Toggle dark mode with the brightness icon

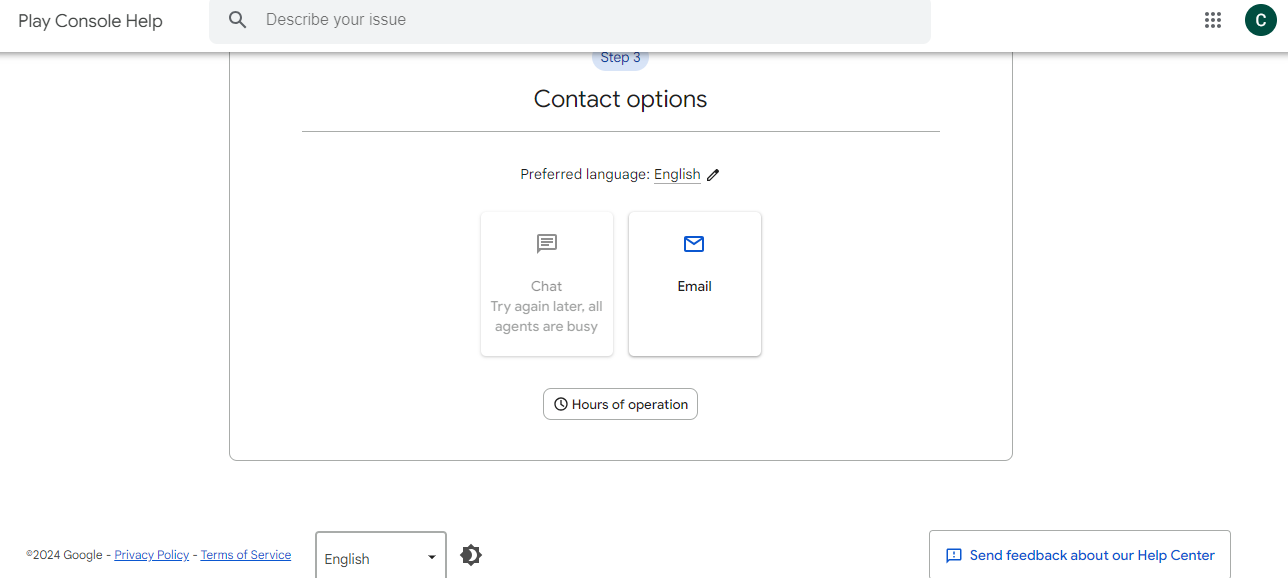click(x=471, y=555)
